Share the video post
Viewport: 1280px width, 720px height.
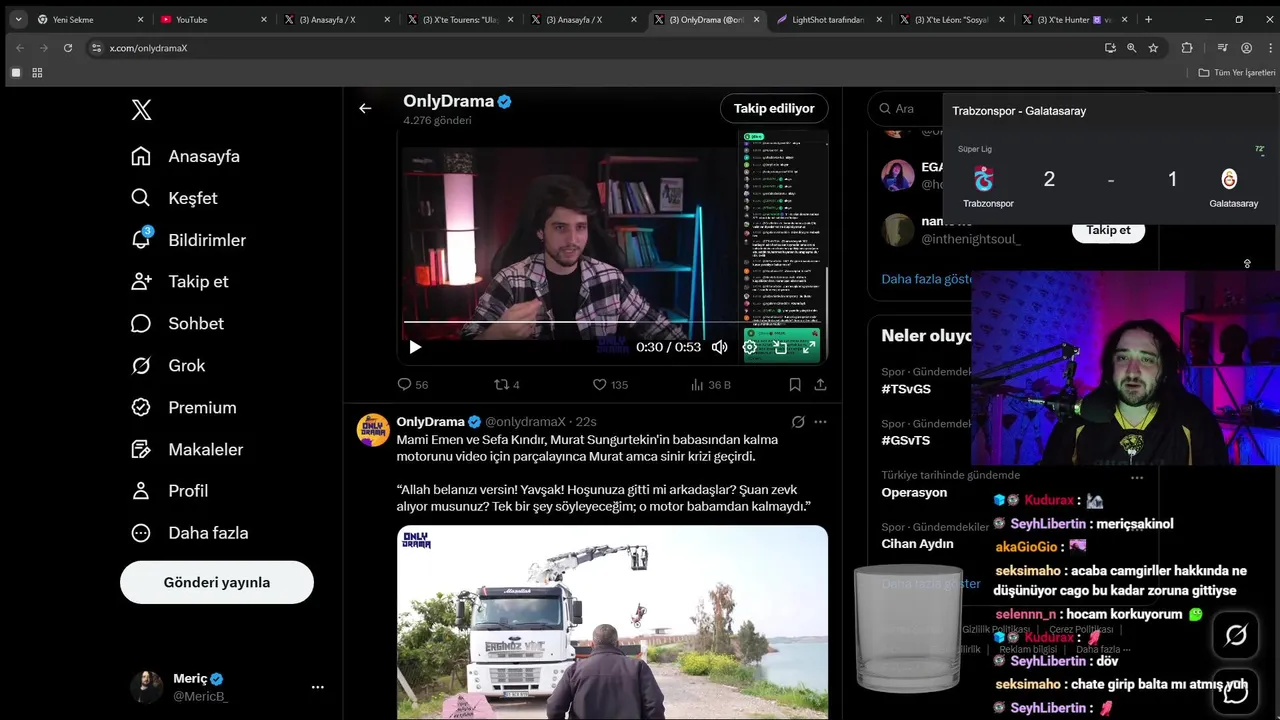tap(820, 384)
